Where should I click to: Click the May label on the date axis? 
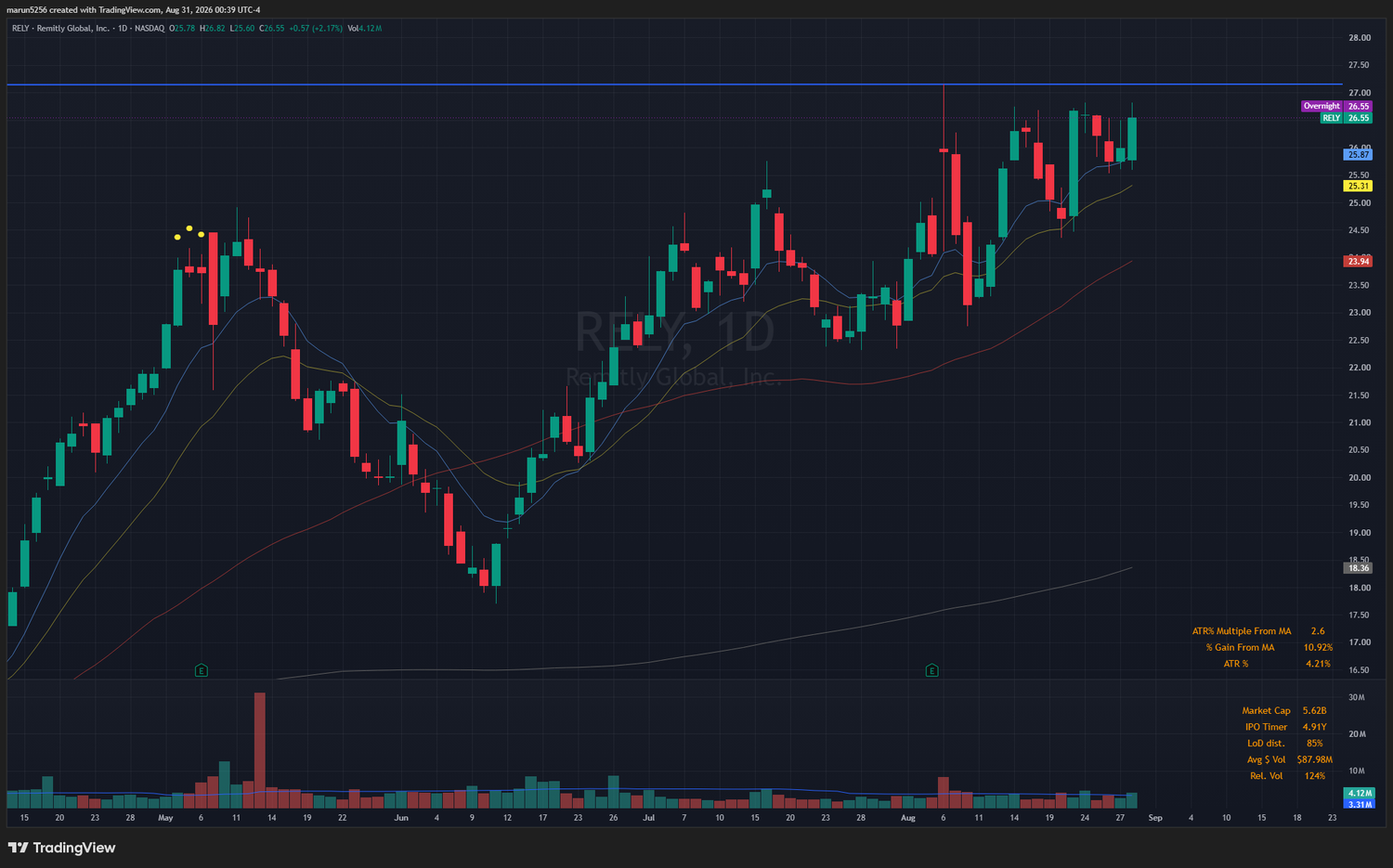pyautogui.click(x=166, y=818)
